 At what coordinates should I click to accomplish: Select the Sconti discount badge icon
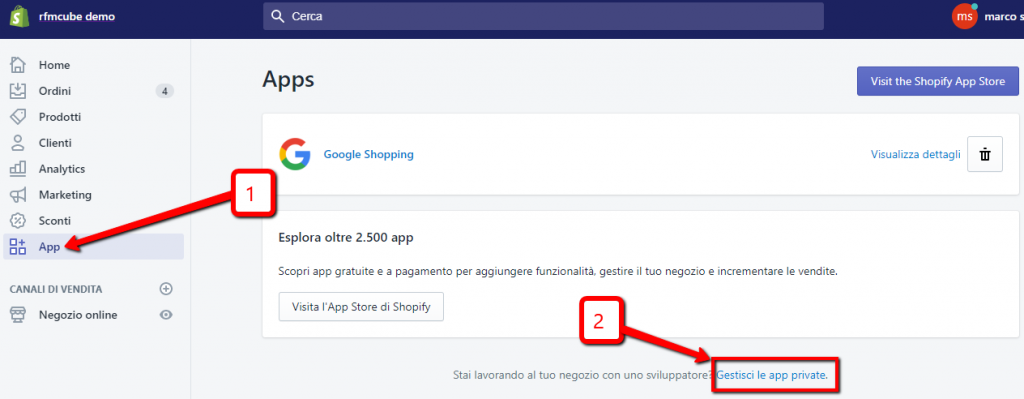18,221
